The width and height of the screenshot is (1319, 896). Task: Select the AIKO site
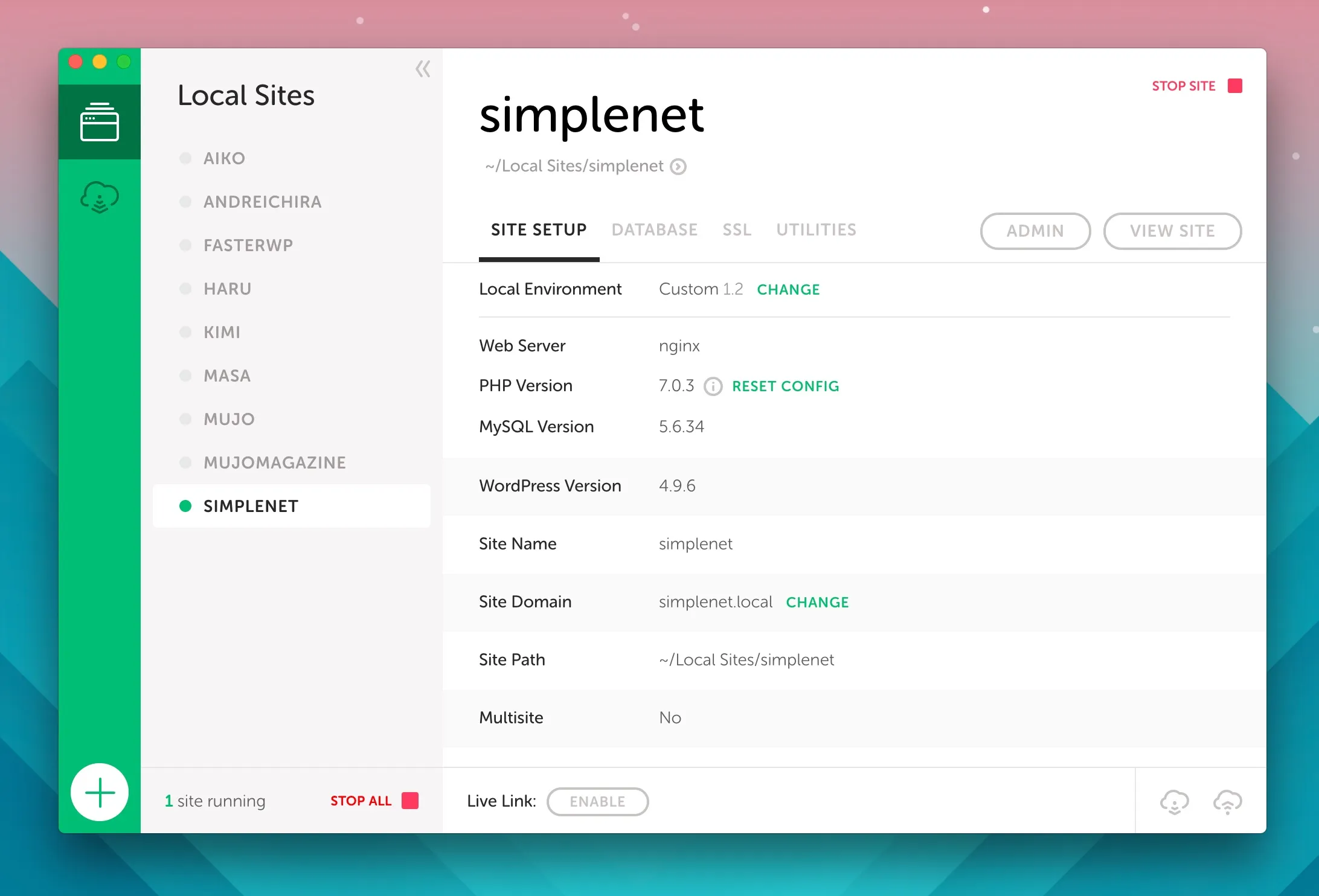[292, 158]
